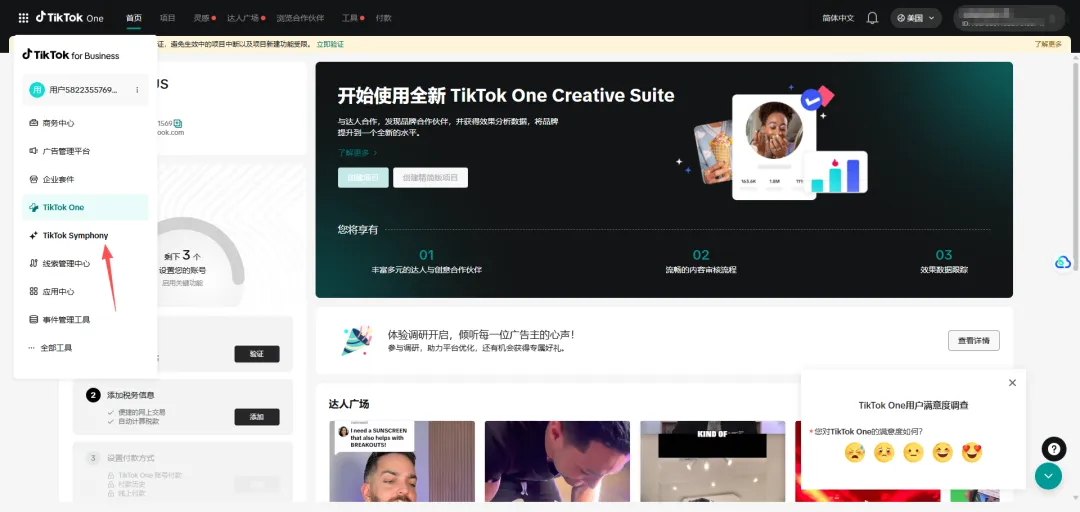Click 了解更多 at the banner's right end
This screenshot has height=512, width=1080.
pos(1048,44)
